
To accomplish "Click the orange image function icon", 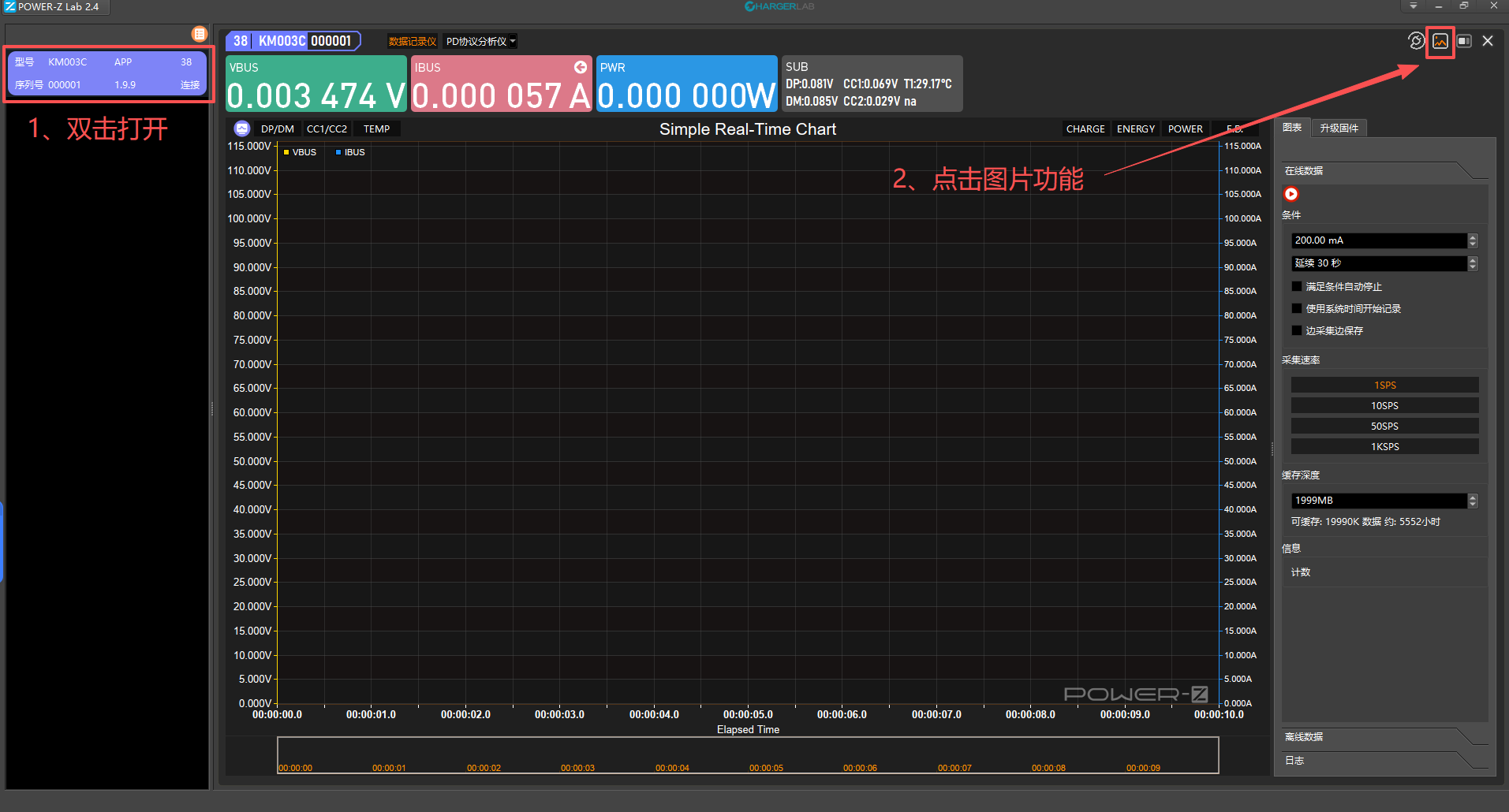I will tap(1440, 41).
